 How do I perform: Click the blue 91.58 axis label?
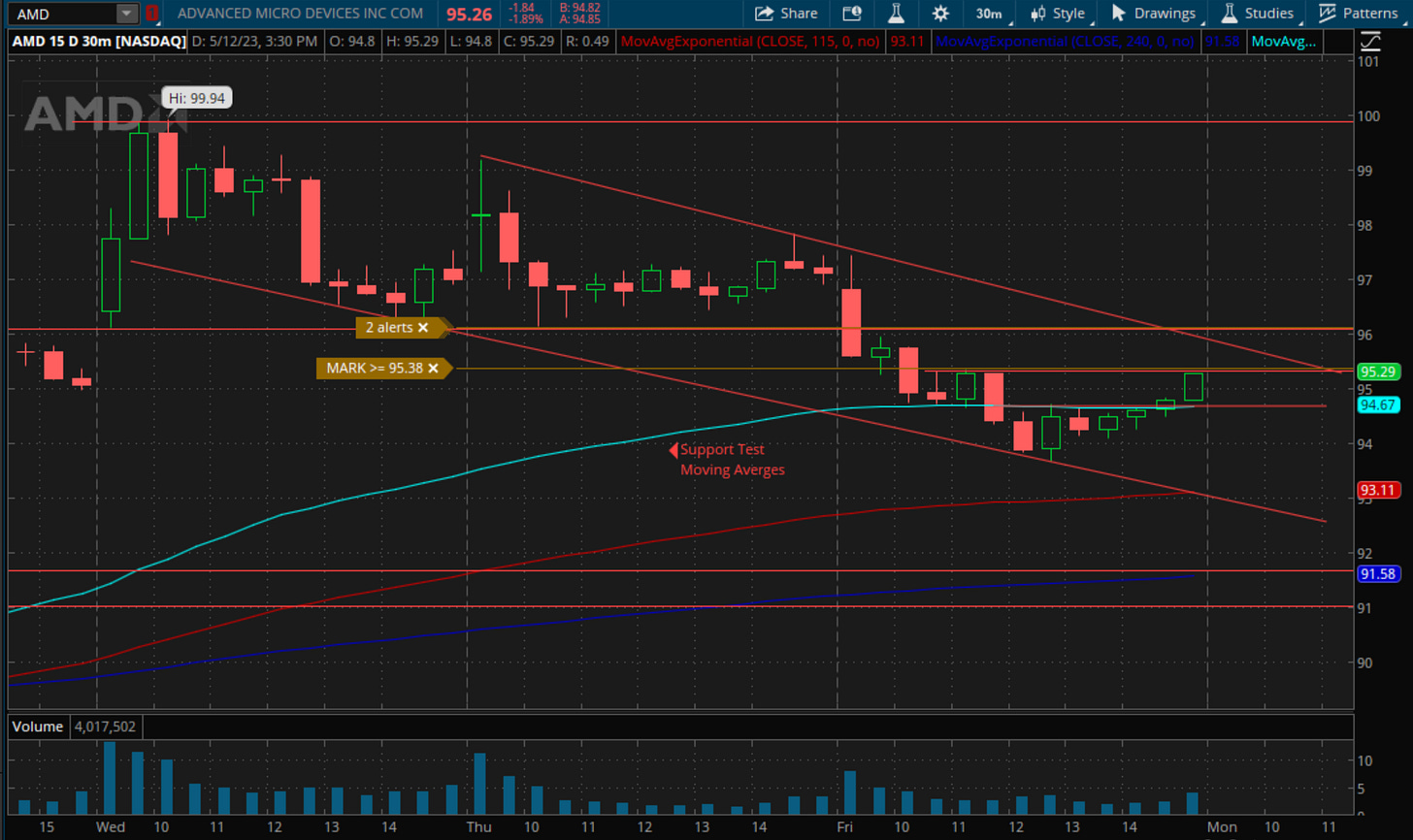pos(1378,574)
